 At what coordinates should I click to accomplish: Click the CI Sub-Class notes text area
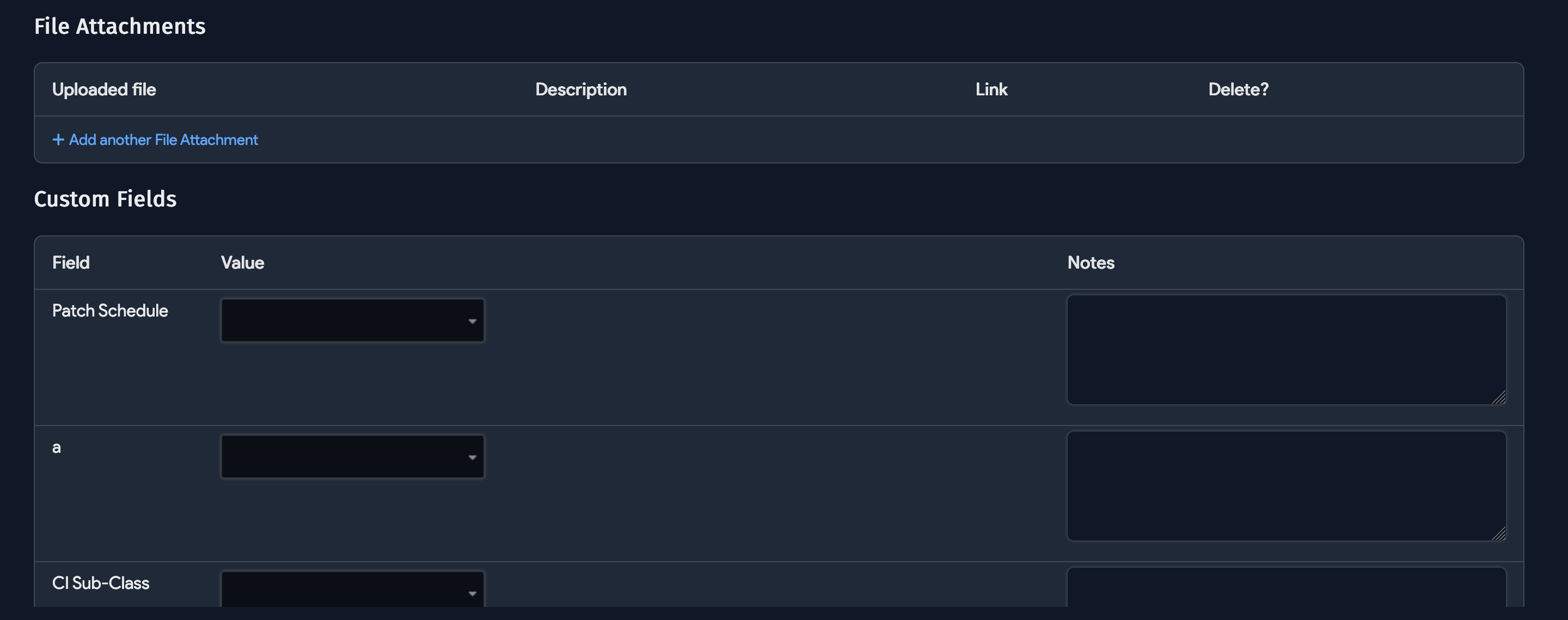1285,588
